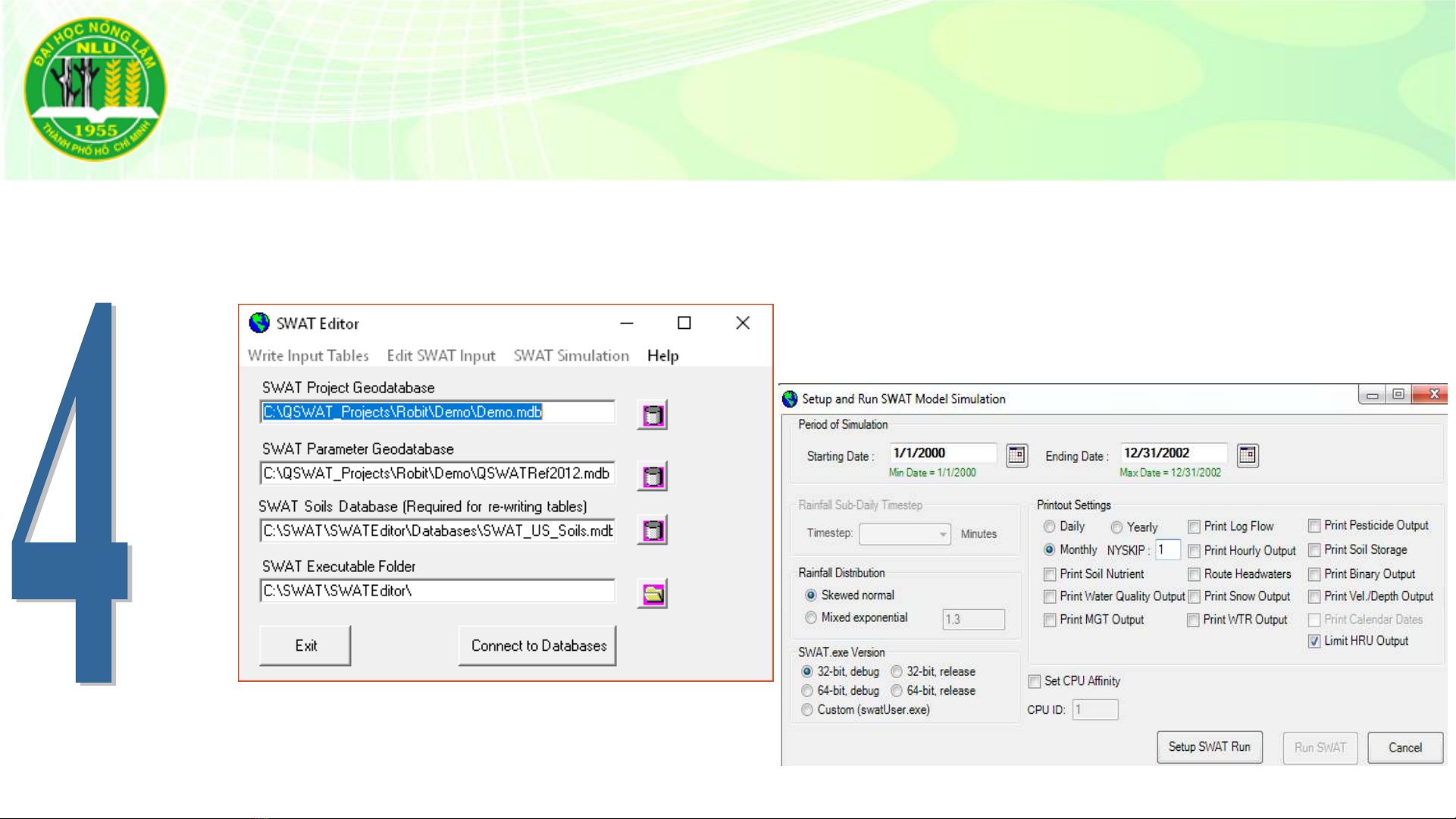Enable Print MGT Output checkbox
The height and width of the screenshot is (819, 1456).
click(x=1050, y=620)
